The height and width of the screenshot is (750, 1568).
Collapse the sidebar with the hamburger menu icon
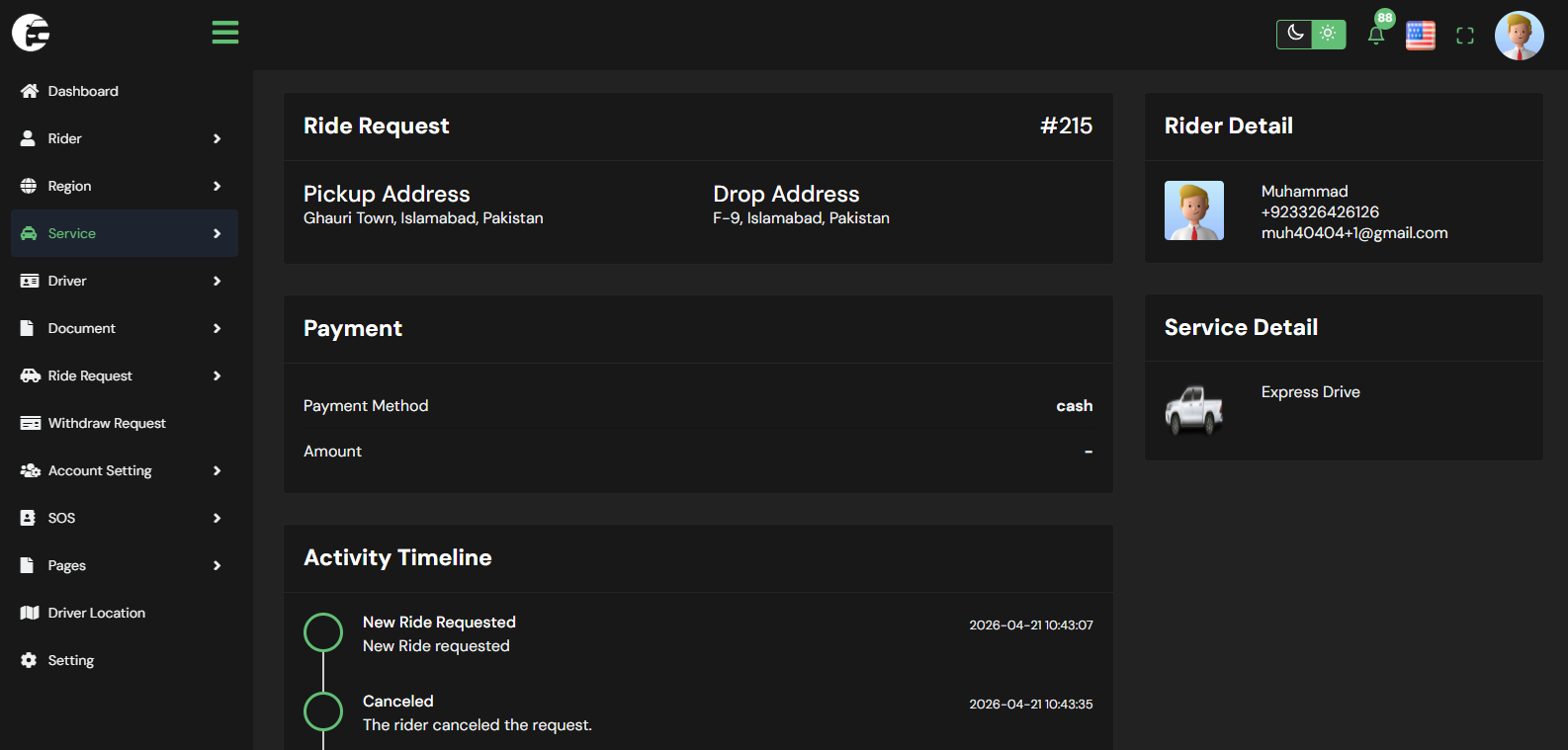pos(225,33)
